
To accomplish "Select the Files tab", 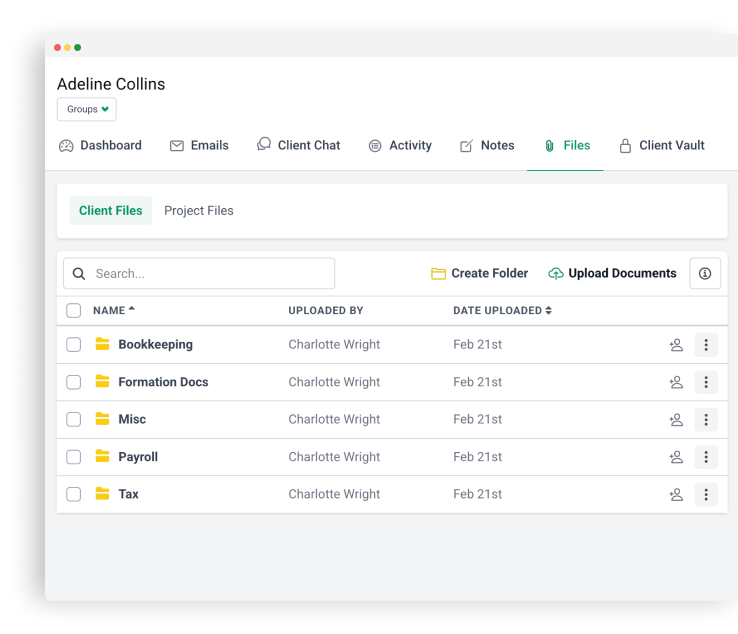I will (567, 145).
